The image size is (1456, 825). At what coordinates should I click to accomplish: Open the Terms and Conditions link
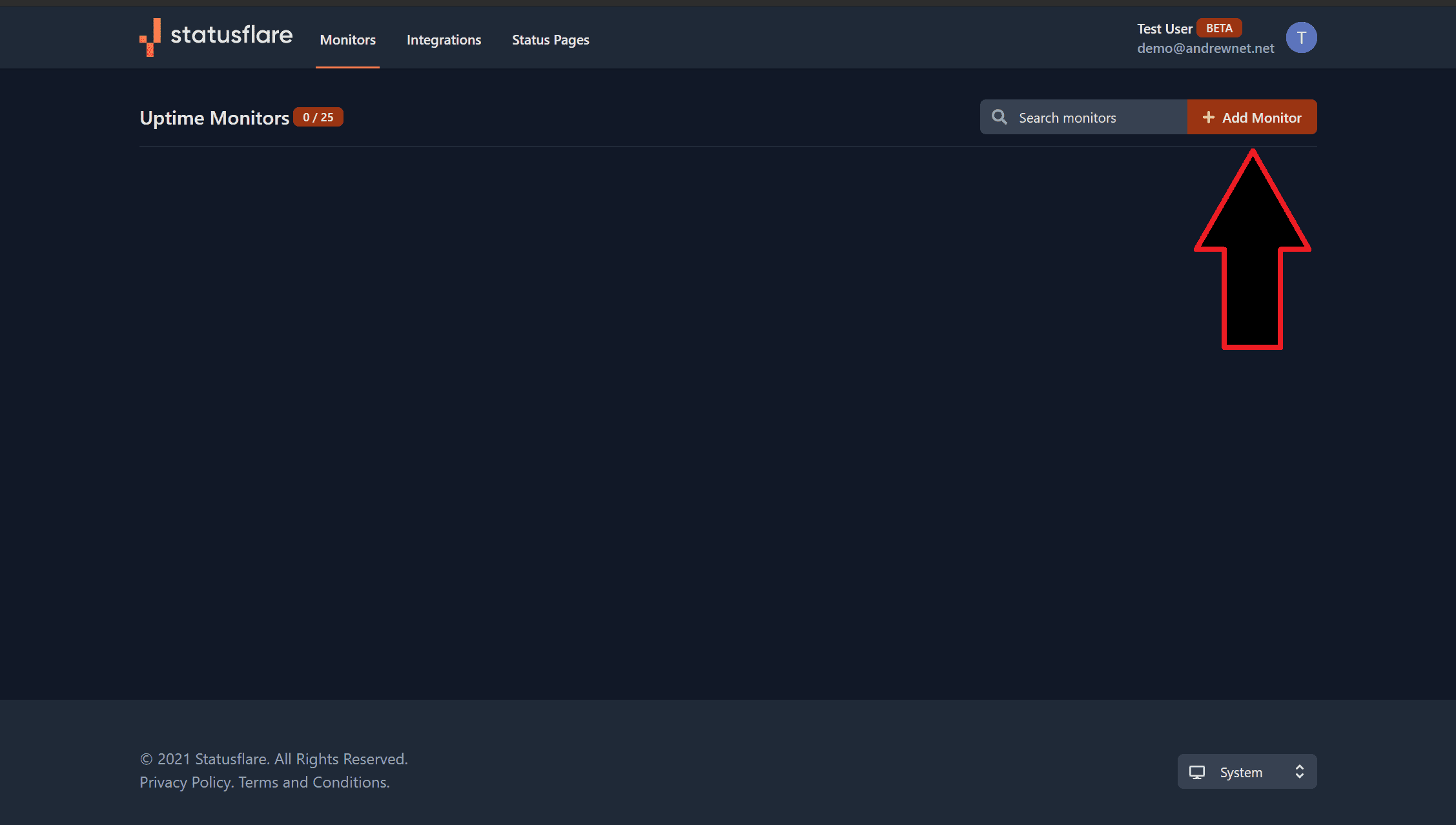click(x=314, y=782)
